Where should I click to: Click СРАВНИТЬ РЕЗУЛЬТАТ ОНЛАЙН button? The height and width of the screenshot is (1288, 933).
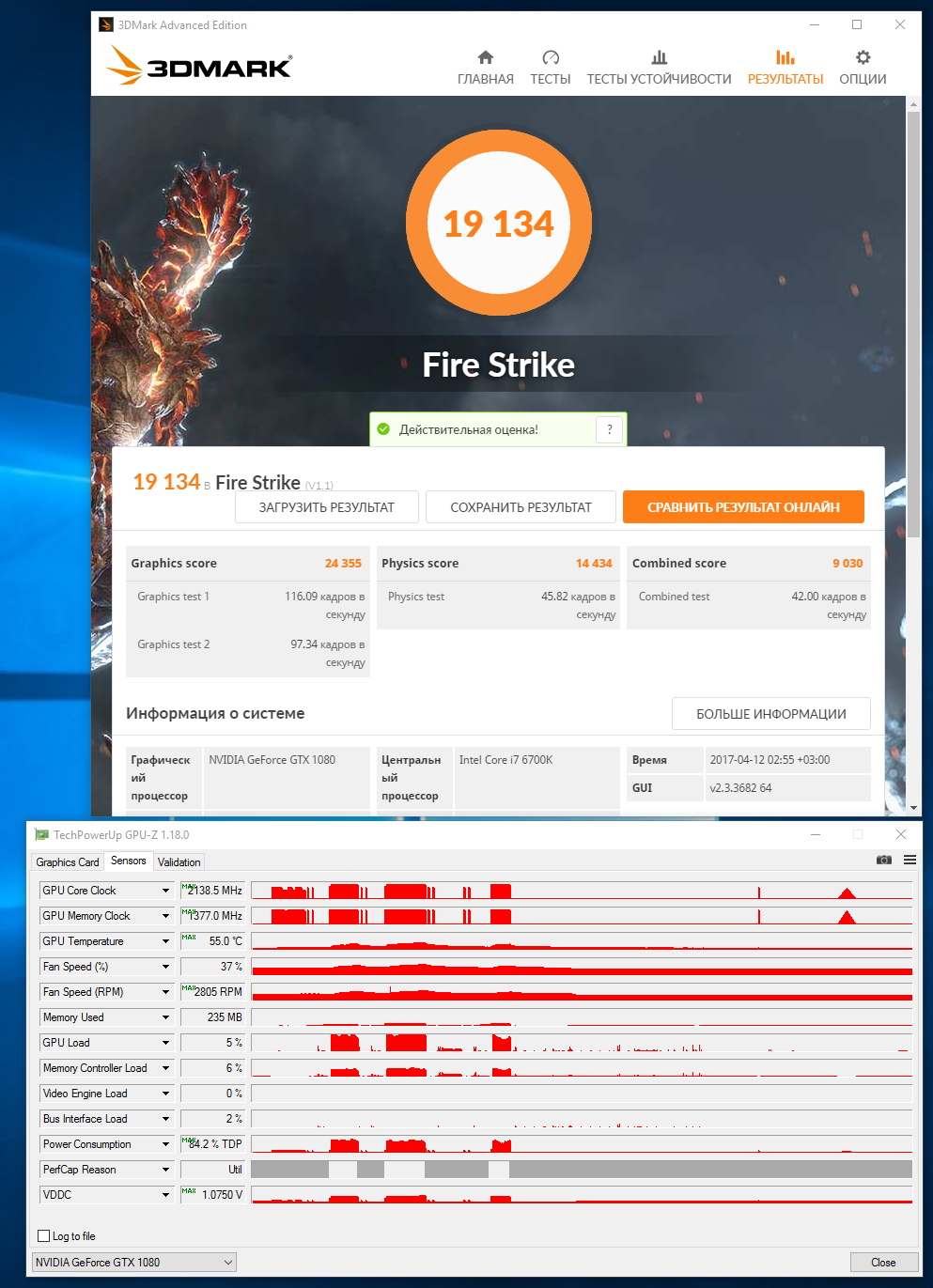743,507
